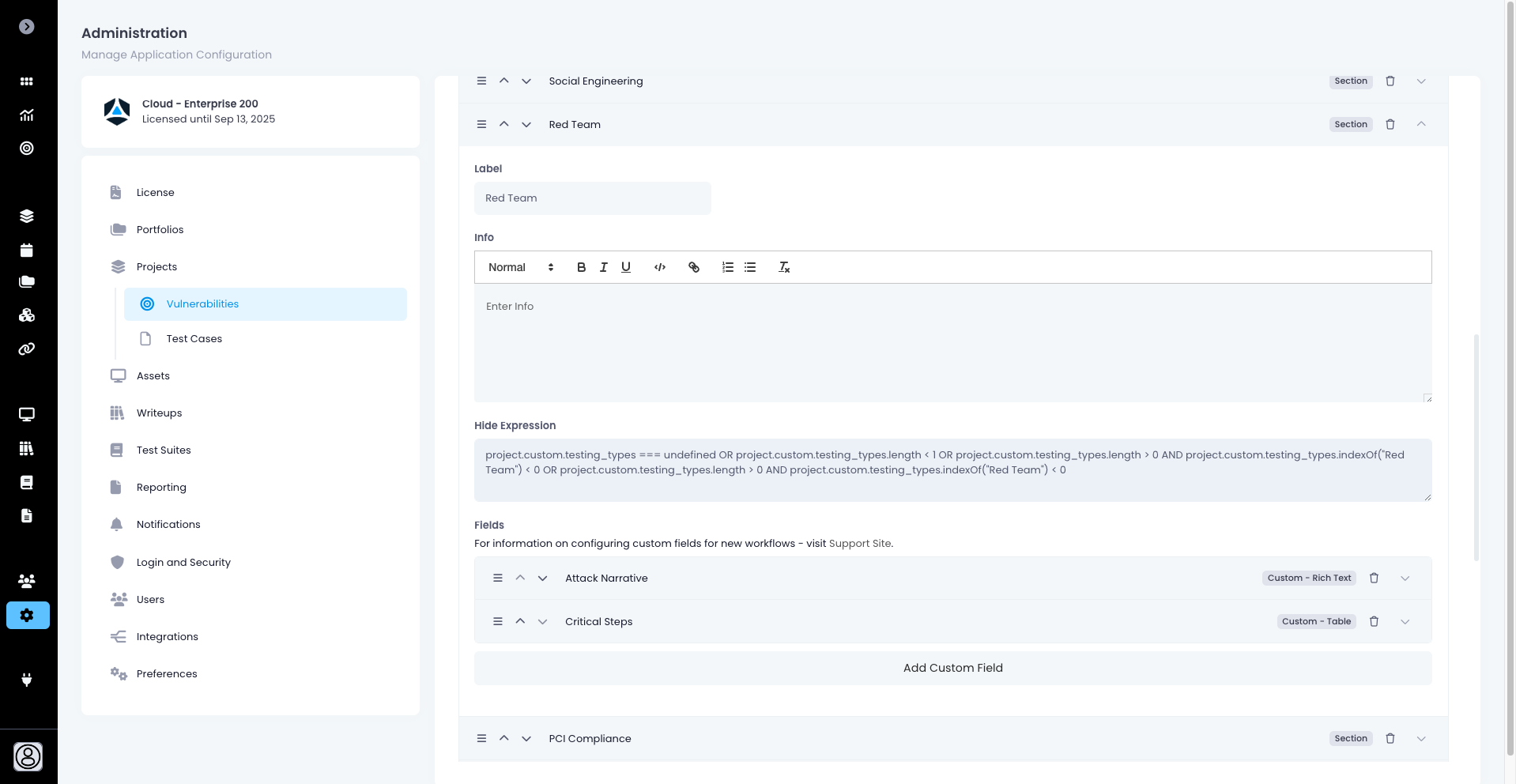The width and height of the screenshot is (1516, 784).
Task: Delete the Red Team section
Action: pyautogui.click(x=1390, y=124)
